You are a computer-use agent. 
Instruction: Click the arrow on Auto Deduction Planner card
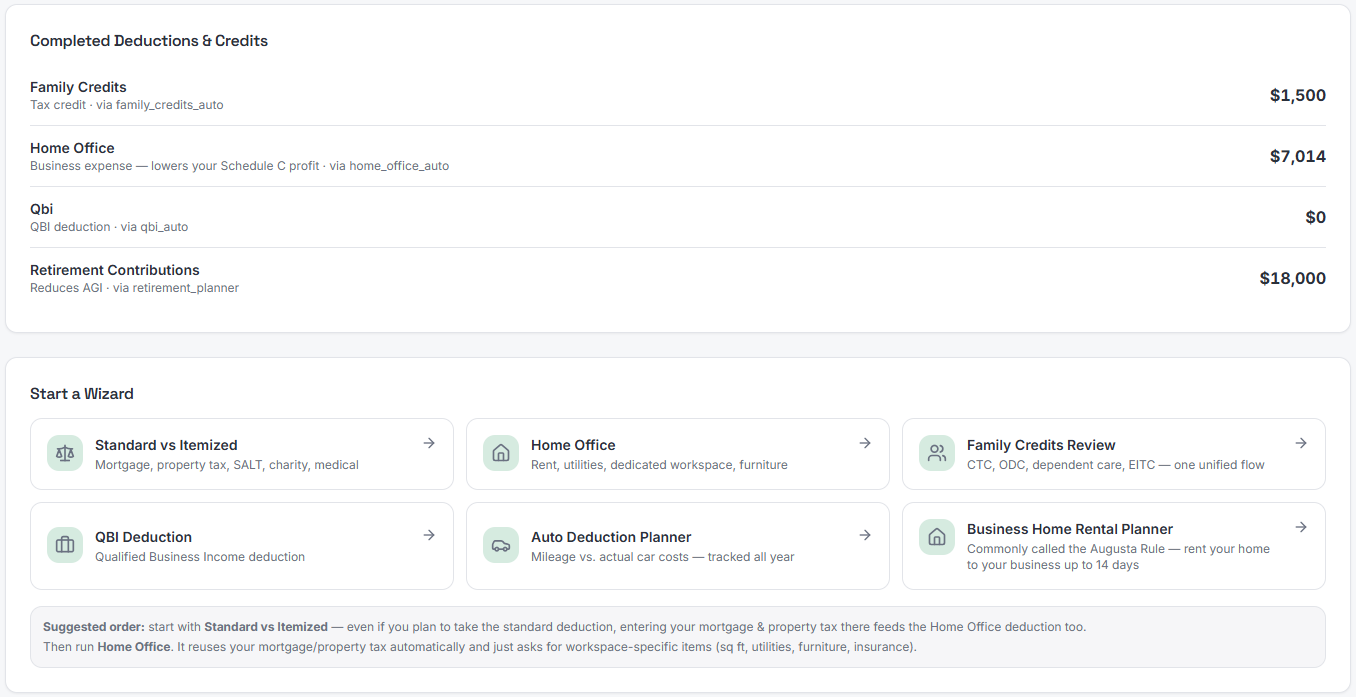pos(865,535)
